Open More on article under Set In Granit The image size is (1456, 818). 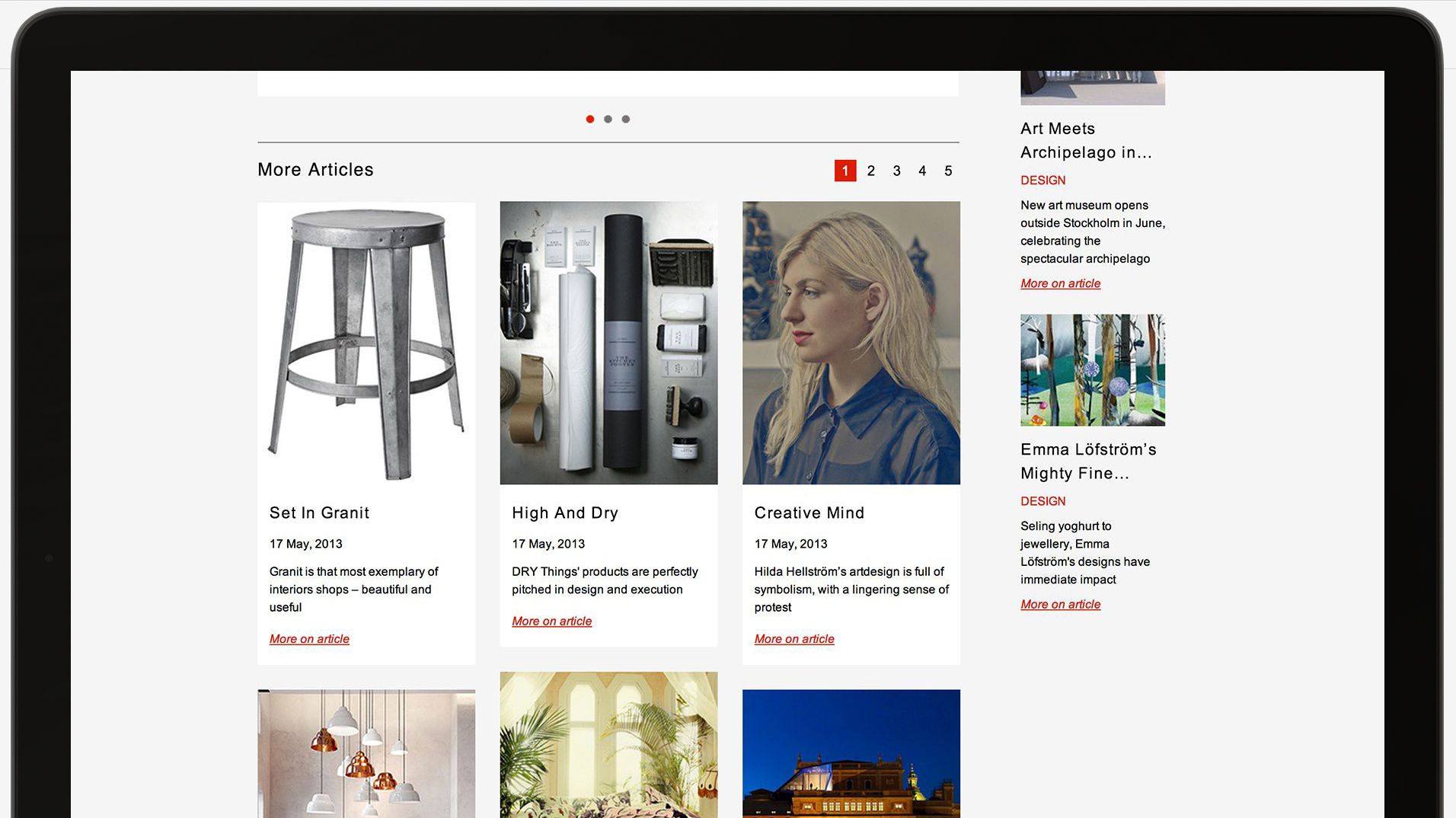tap(309, 639)
